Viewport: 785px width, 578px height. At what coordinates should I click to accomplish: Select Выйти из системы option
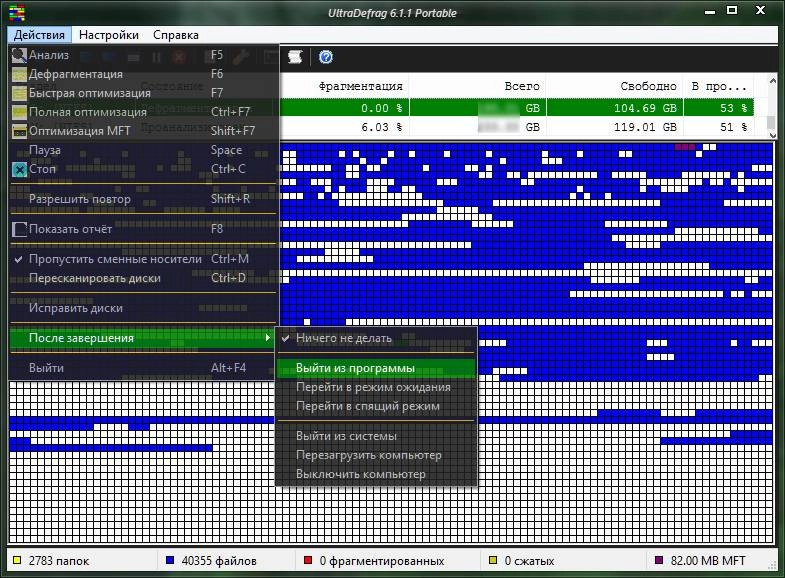tap(375, 436)
